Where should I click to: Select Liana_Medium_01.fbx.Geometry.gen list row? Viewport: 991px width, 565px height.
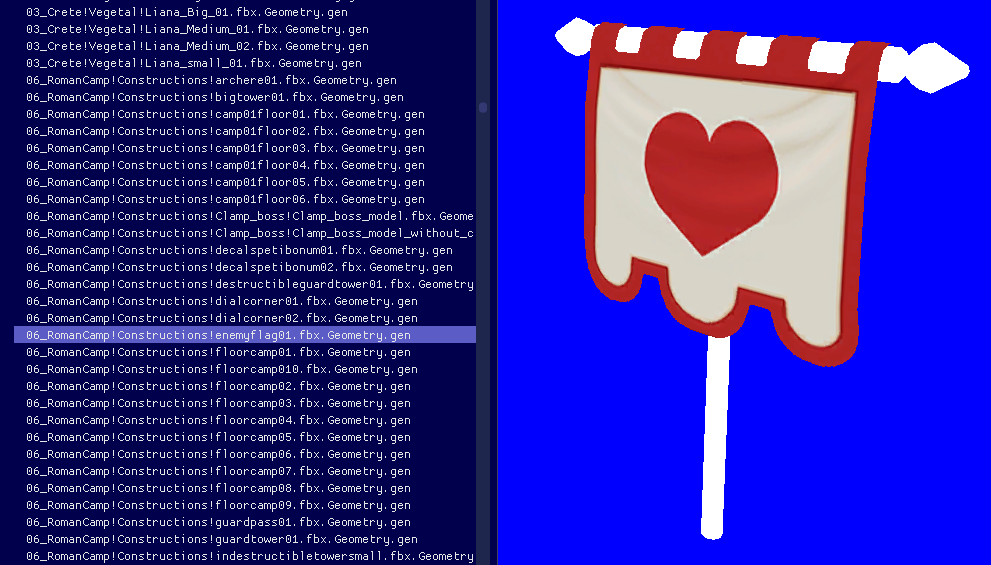click(245, 29)
